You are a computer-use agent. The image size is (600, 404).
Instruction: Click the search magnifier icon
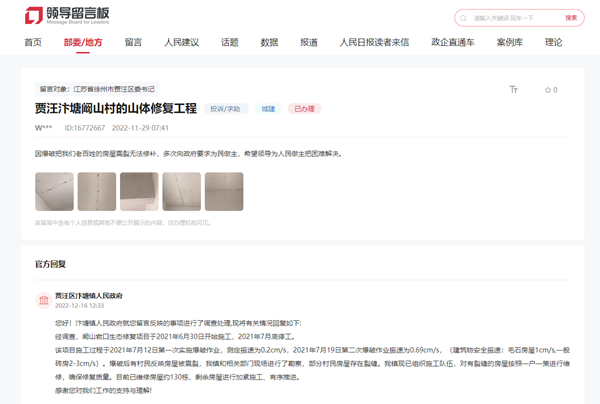[463, 18]
